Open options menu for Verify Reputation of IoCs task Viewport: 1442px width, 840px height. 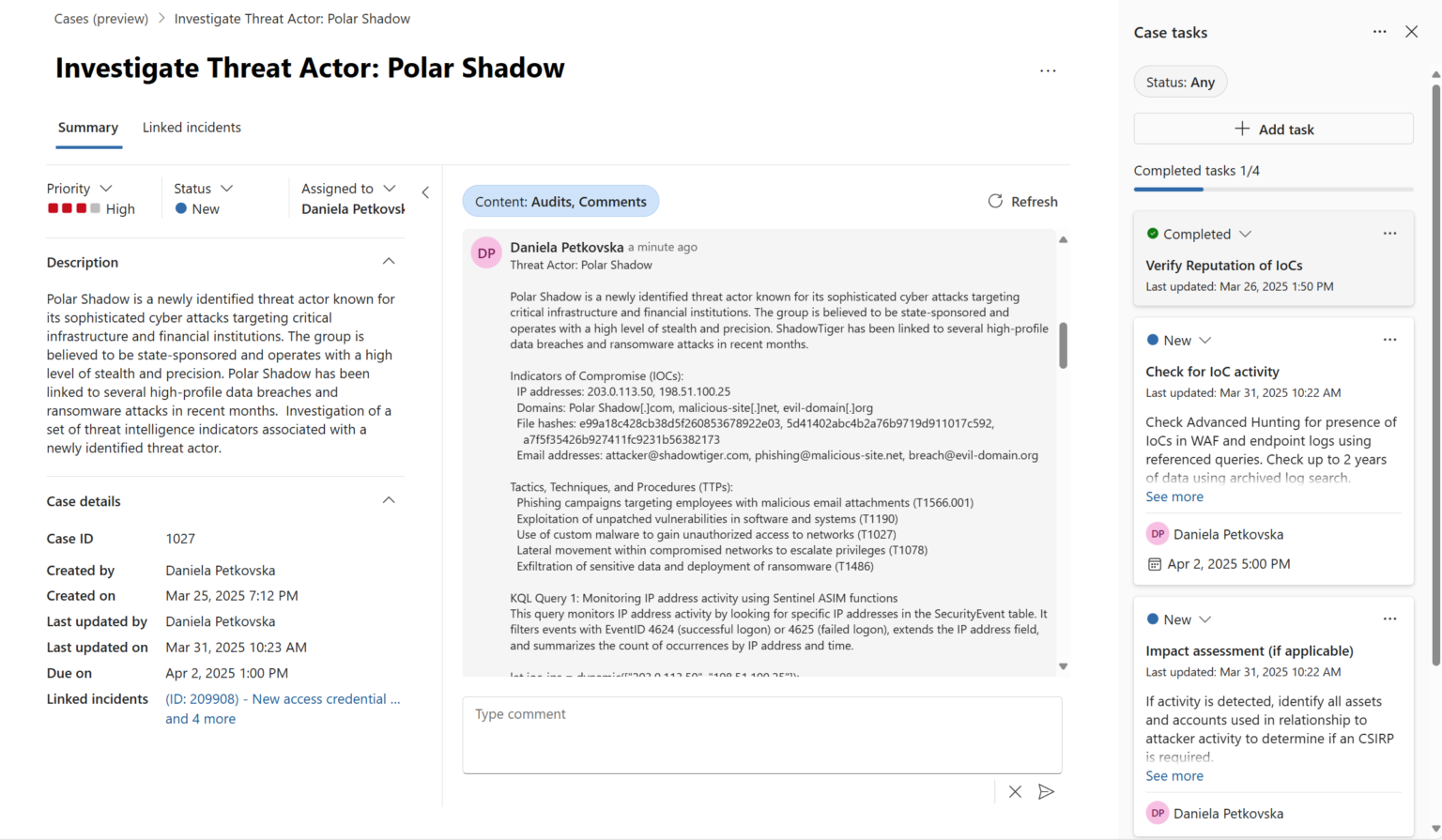click(1389, 233)
